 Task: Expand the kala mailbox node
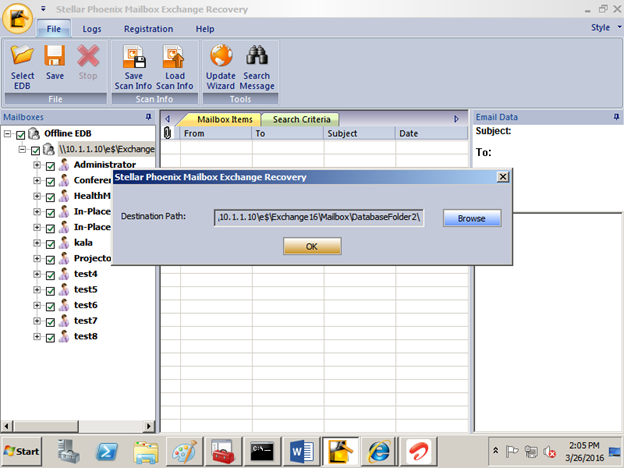tap(37, 243)
